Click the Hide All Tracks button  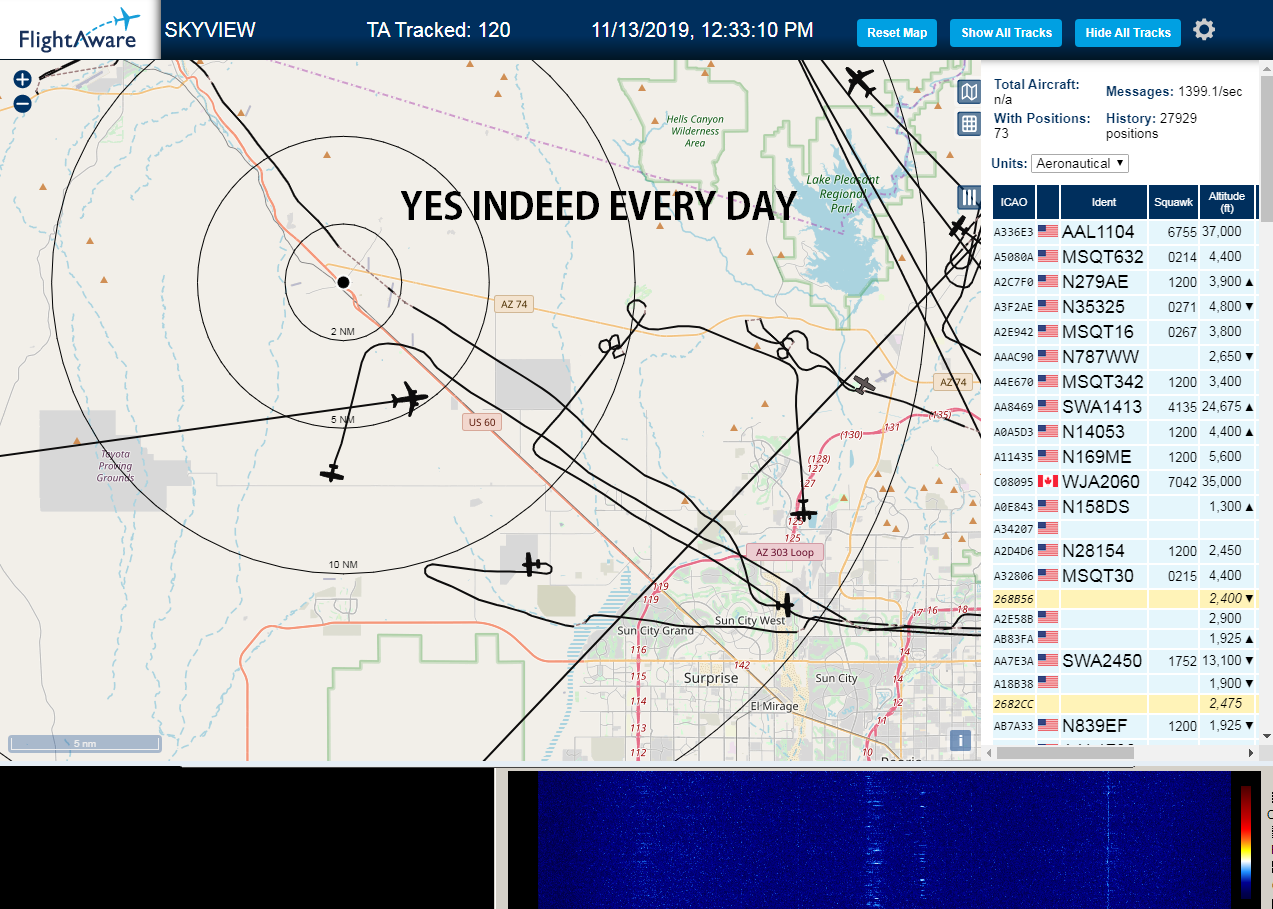tap(1128, 33)
